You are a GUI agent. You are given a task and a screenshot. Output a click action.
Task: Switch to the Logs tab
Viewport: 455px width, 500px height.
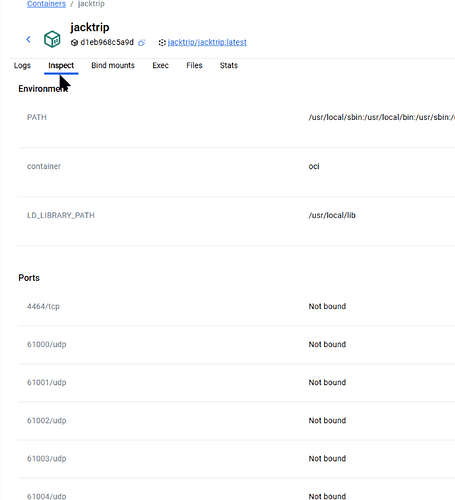22,65
